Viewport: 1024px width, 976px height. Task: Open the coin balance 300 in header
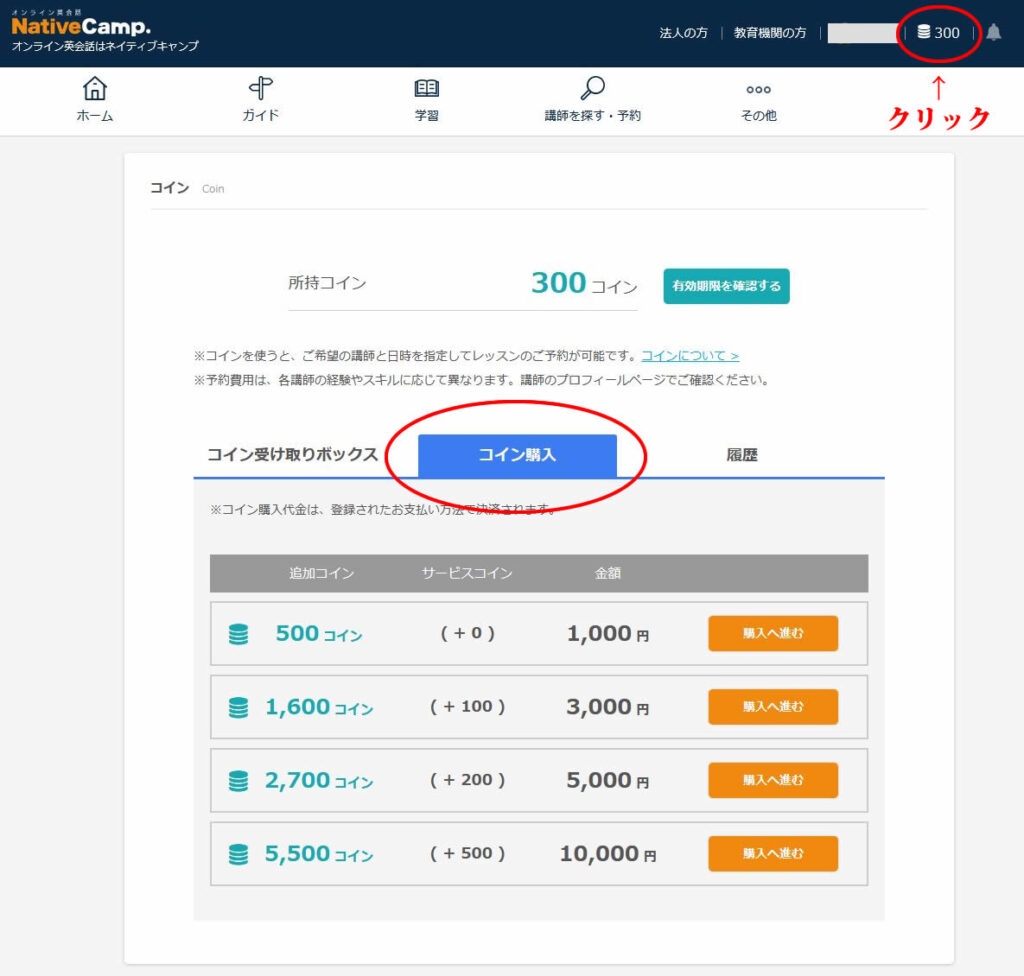(x=938, y=32)
